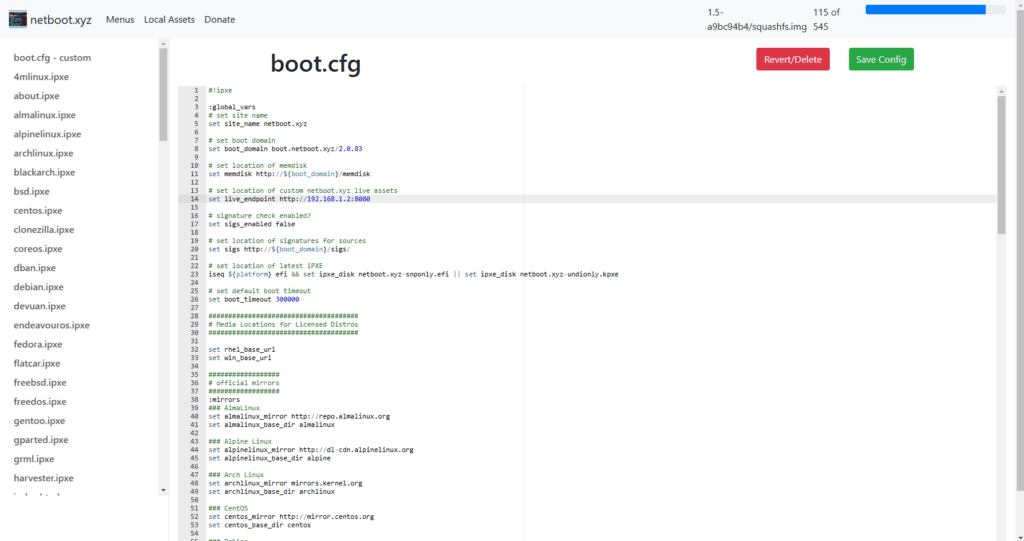Click the ':mirrors' label line
1024x541 pixels.
pyautogui.click(x=224, y=400)
